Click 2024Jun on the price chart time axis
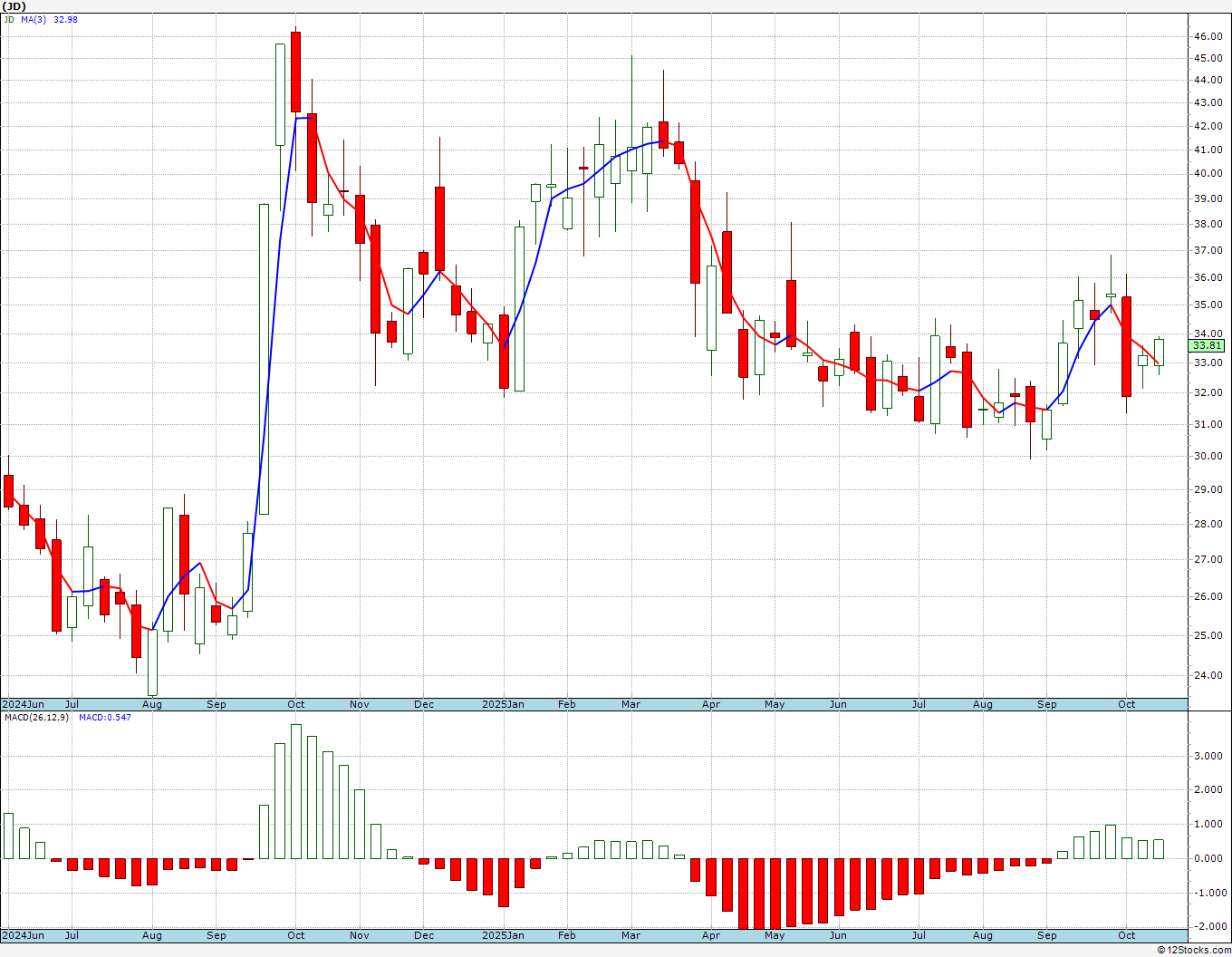 coord(23,704)
